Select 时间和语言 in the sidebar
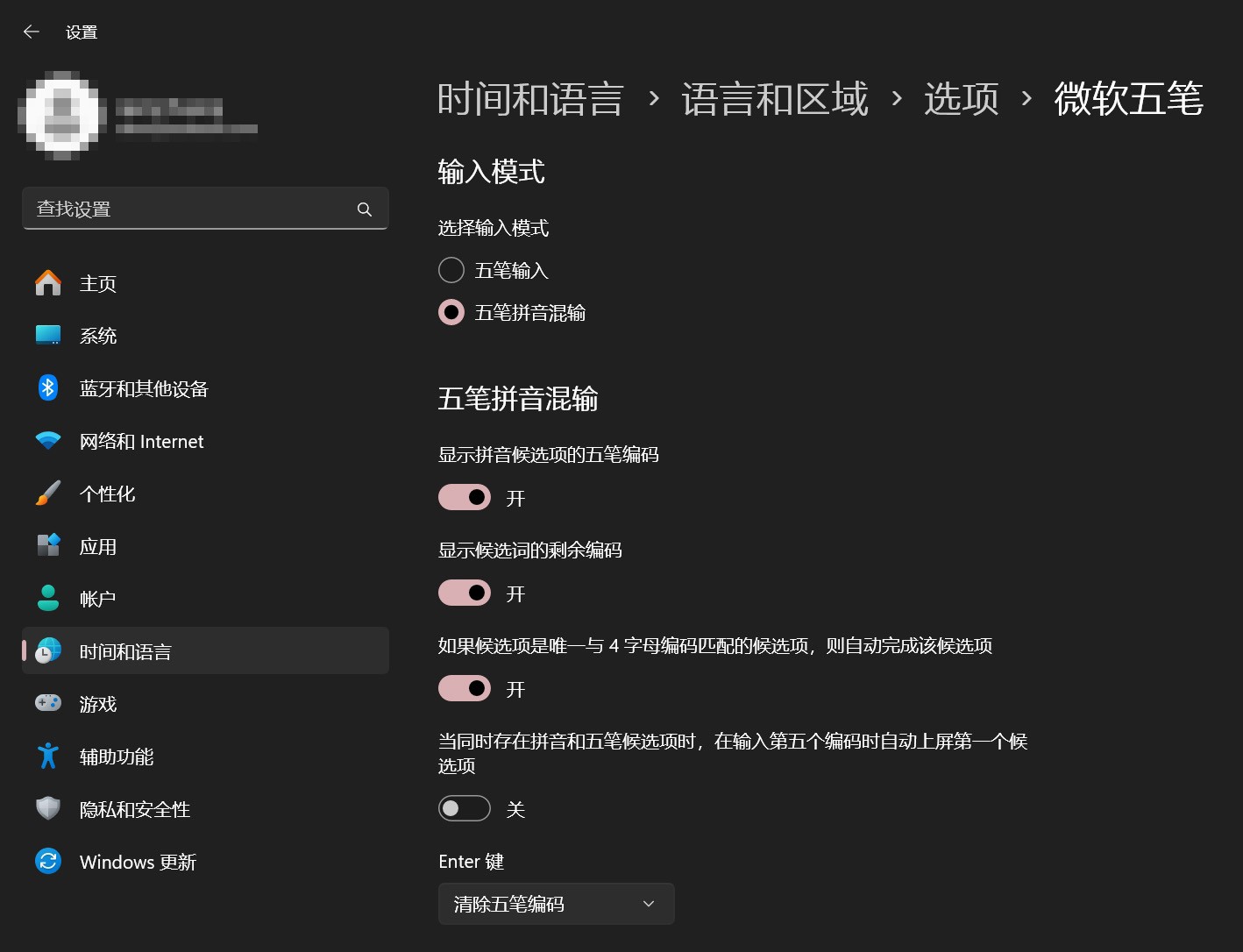 pos(205,650)
